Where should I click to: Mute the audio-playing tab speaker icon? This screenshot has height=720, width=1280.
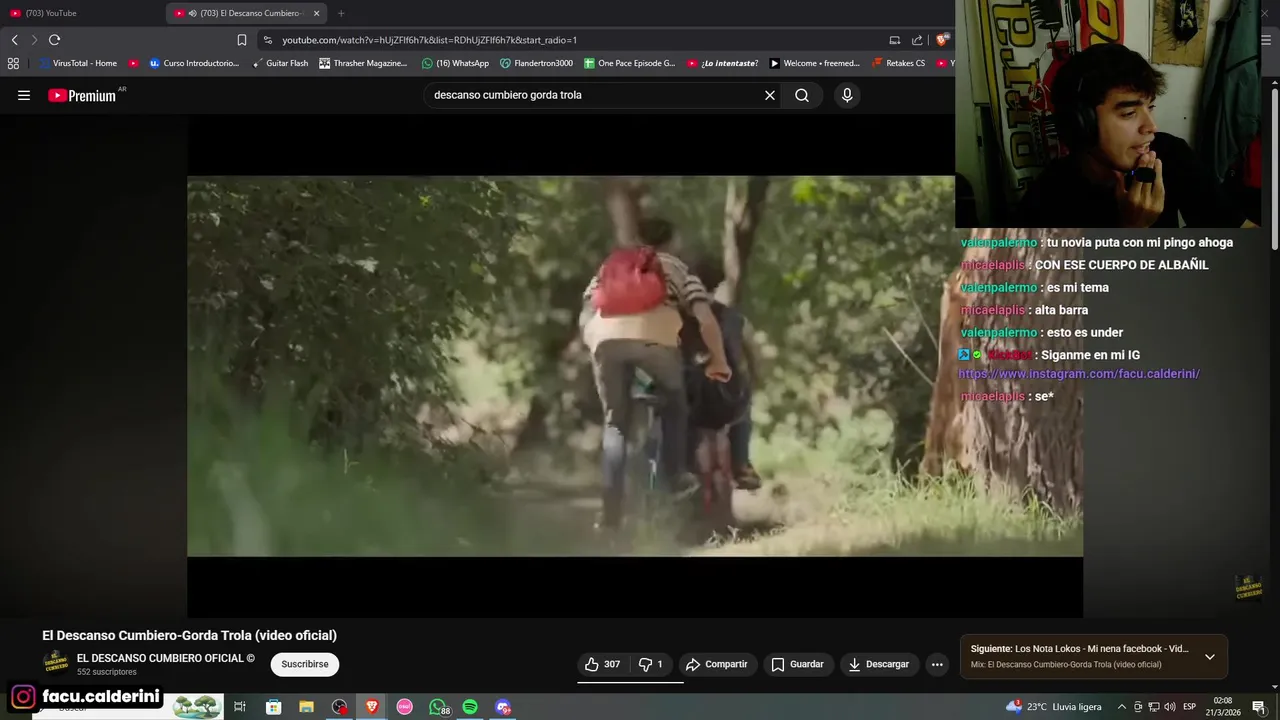click(x=192, y=13)
